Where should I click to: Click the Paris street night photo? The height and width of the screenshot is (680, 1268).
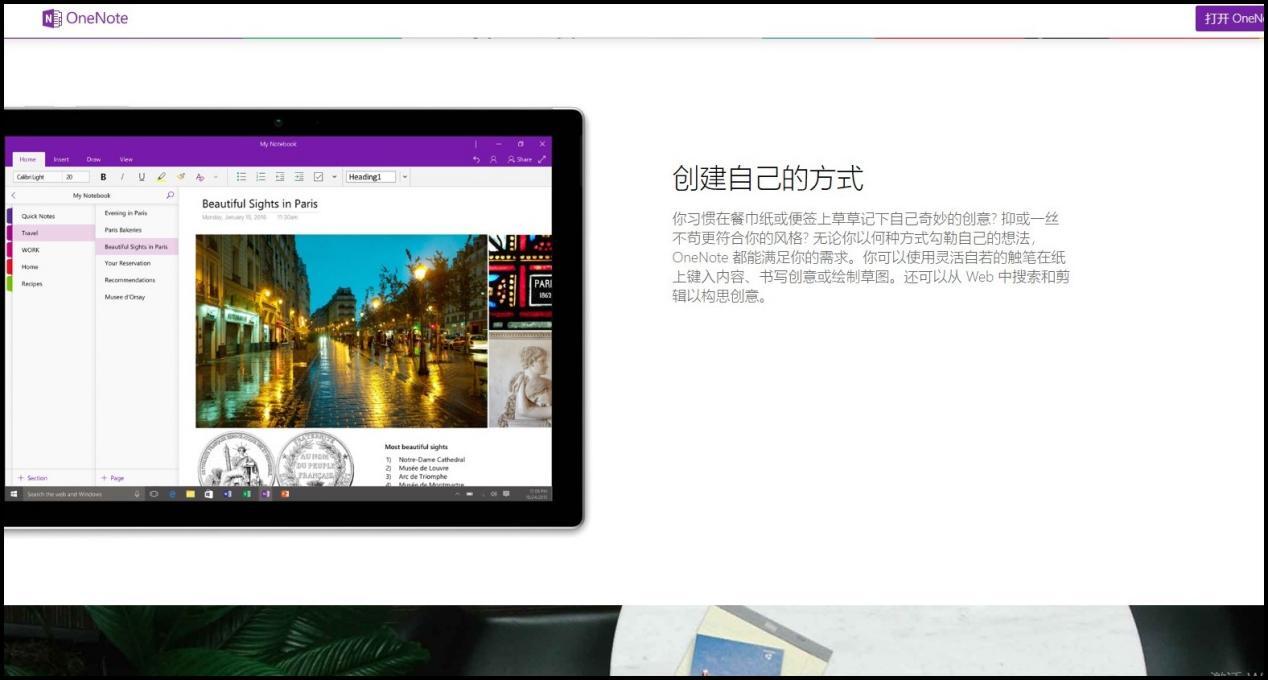coord(341,331)
